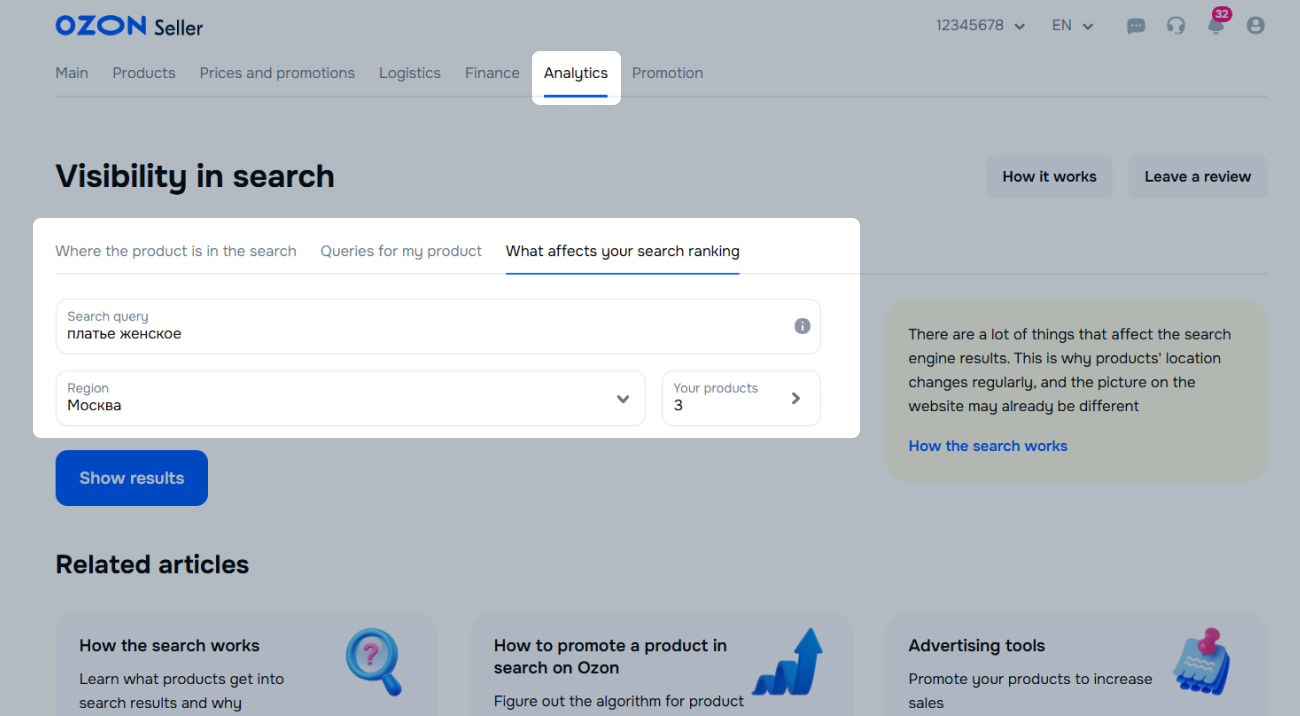This screenshot has height=716, width=1300.
Task: Click the info icon in Search query
Action: click(x=802, y=326)
